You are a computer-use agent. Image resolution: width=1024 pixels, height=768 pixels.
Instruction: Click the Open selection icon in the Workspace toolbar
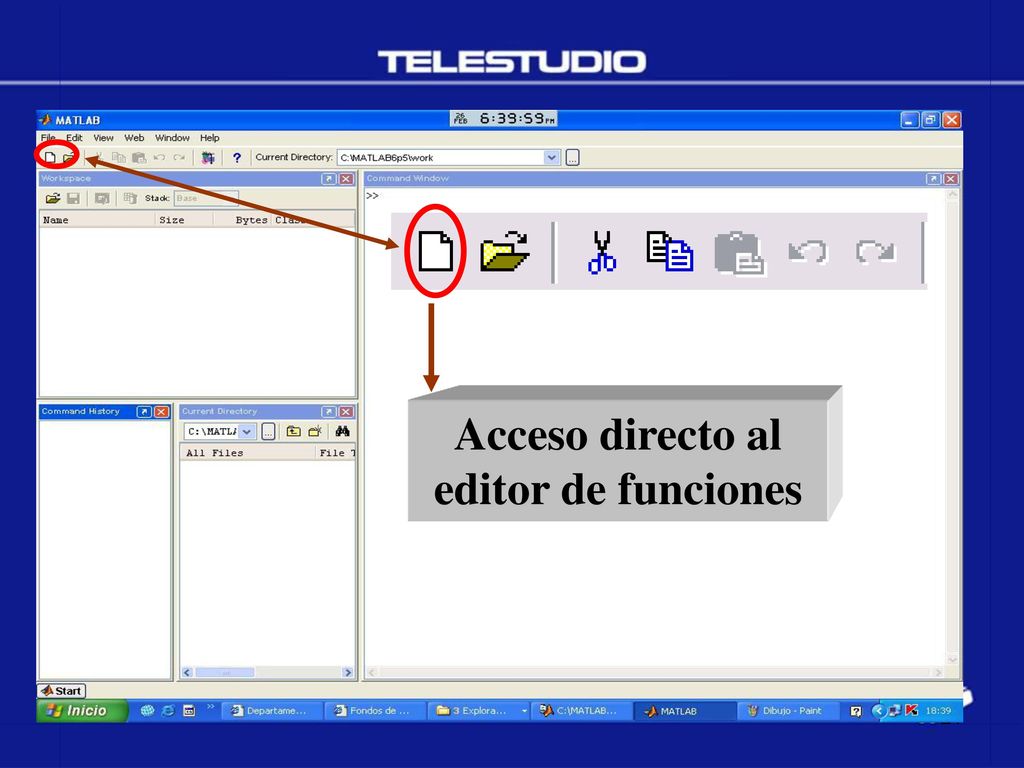click(x=102, y=198)
